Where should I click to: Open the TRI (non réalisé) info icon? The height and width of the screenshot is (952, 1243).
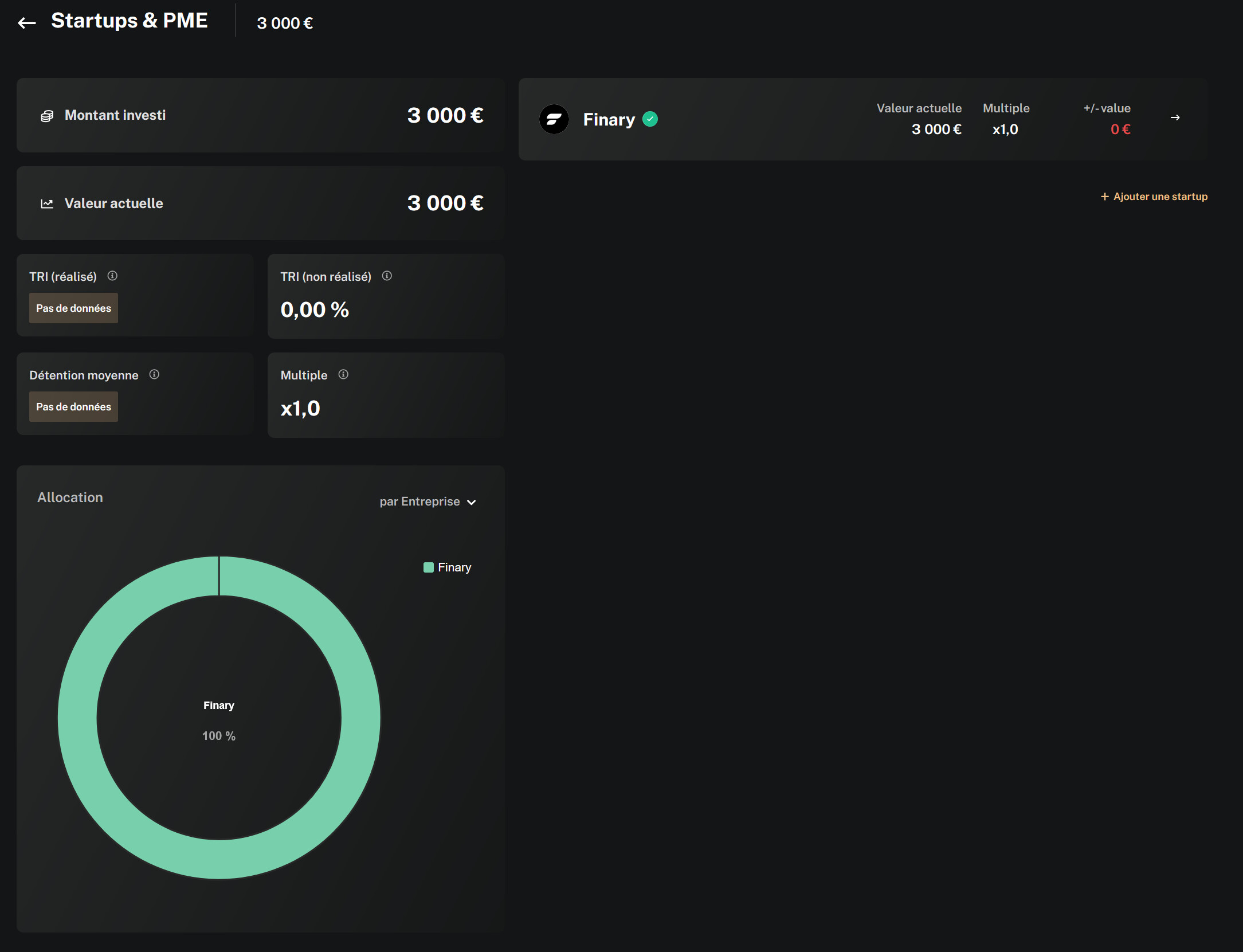[387, 276]
